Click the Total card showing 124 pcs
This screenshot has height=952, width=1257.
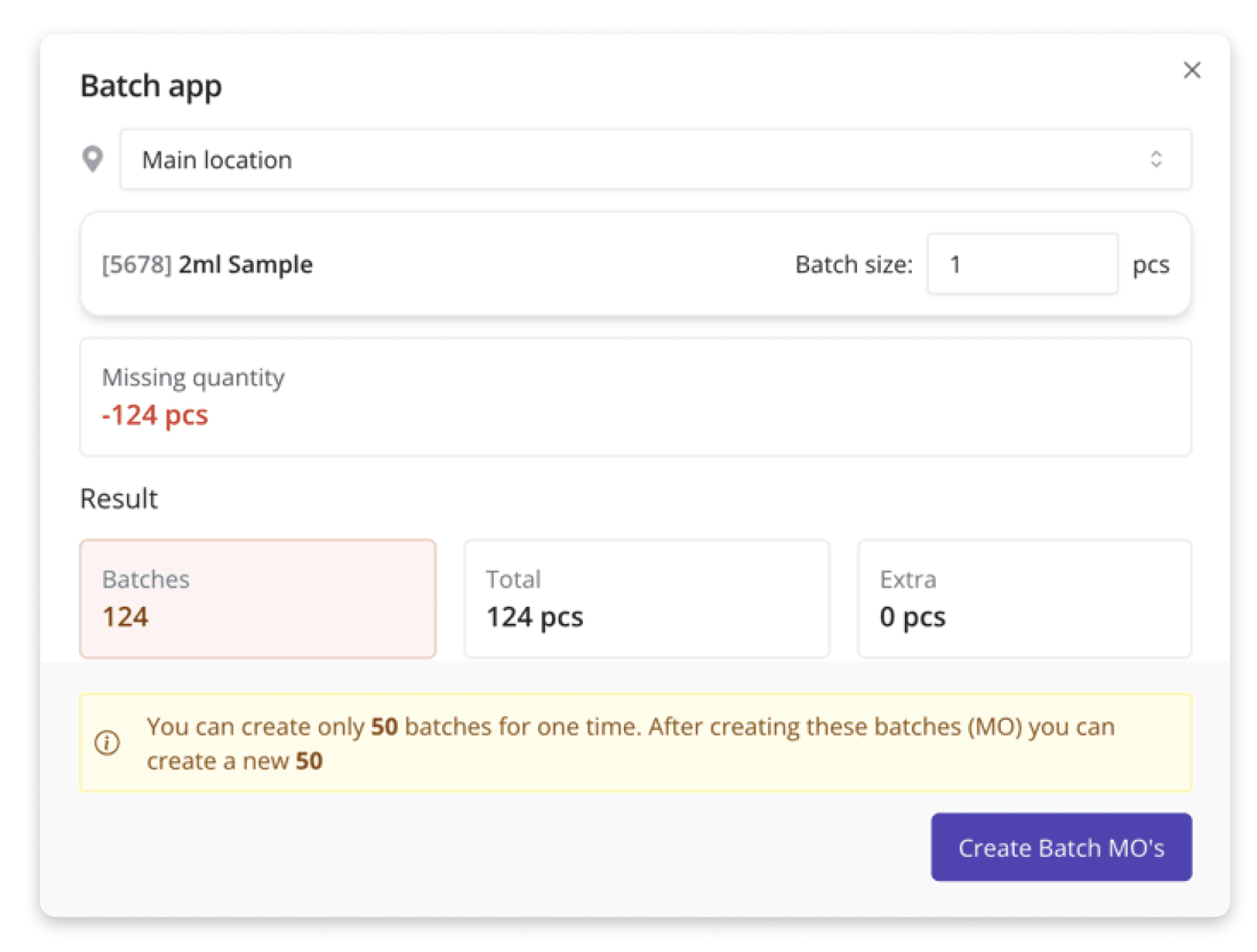[x=647, y=598]
